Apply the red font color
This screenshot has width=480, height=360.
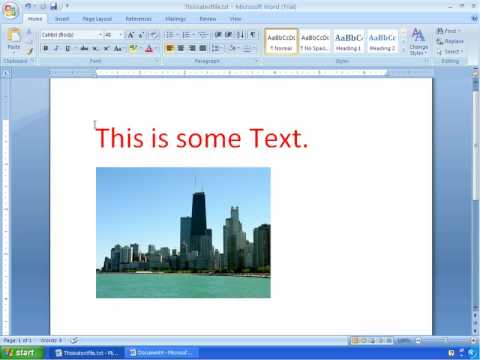(x=149, y=49)
